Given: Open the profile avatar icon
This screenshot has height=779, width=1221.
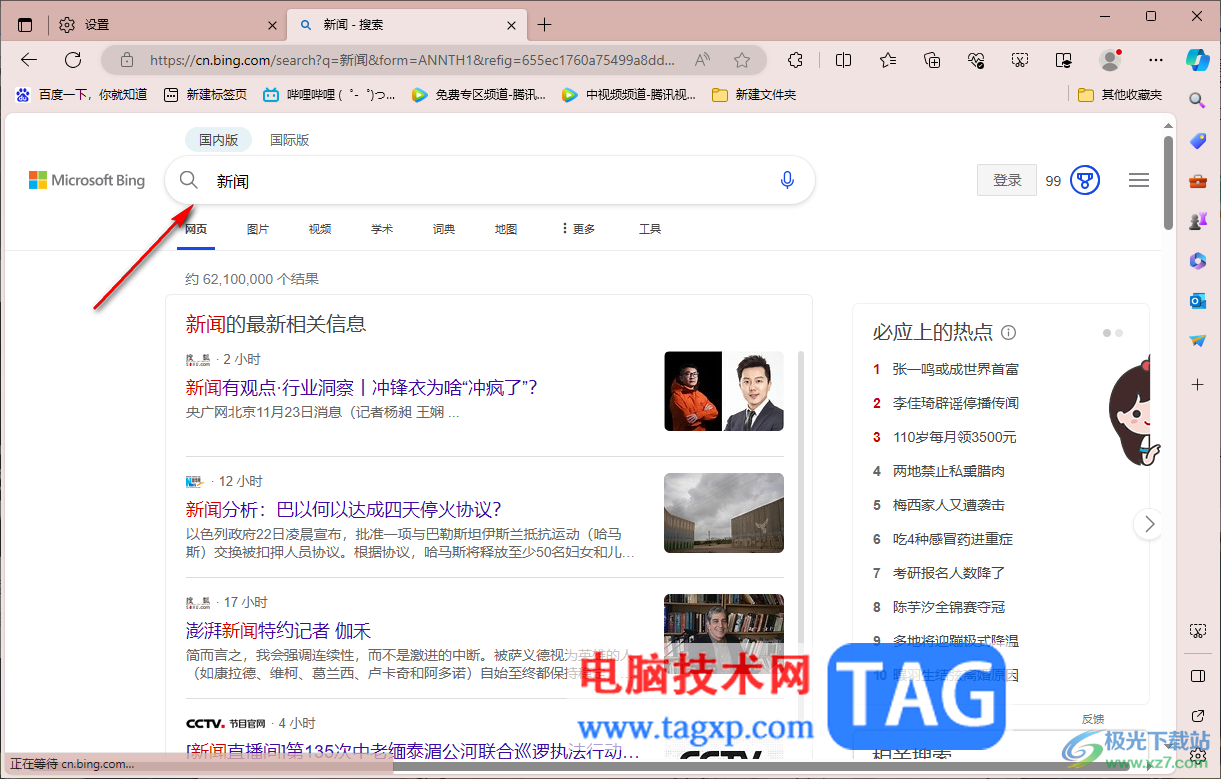Looking at the screenshot, I should 1110,60.
